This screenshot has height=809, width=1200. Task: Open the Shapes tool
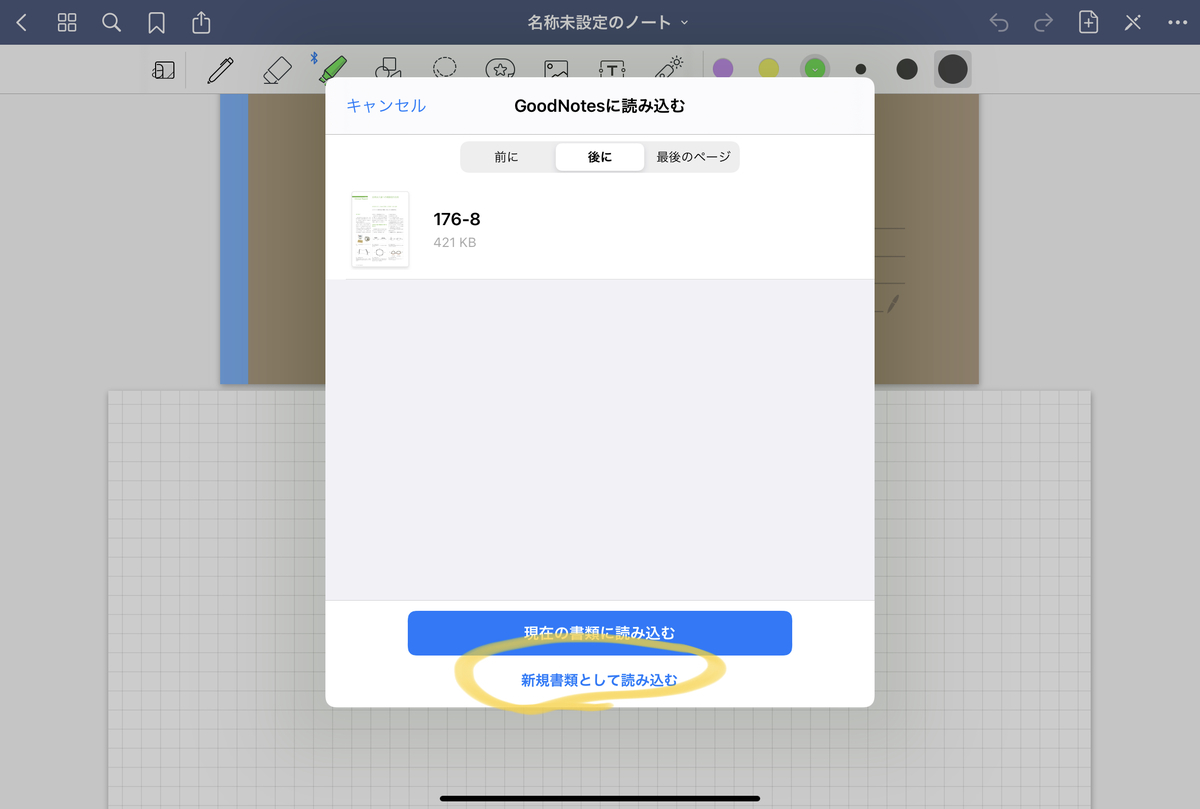pos(389,69)
